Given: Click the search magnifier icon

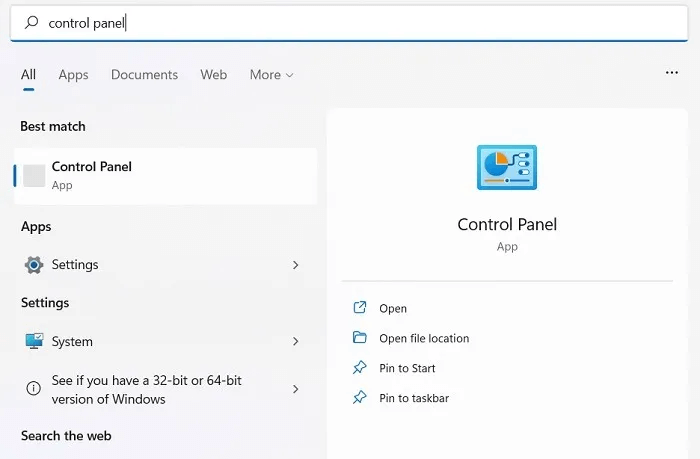Looking at the screenshot, I should pyautogui.click(x=33, y=22).
